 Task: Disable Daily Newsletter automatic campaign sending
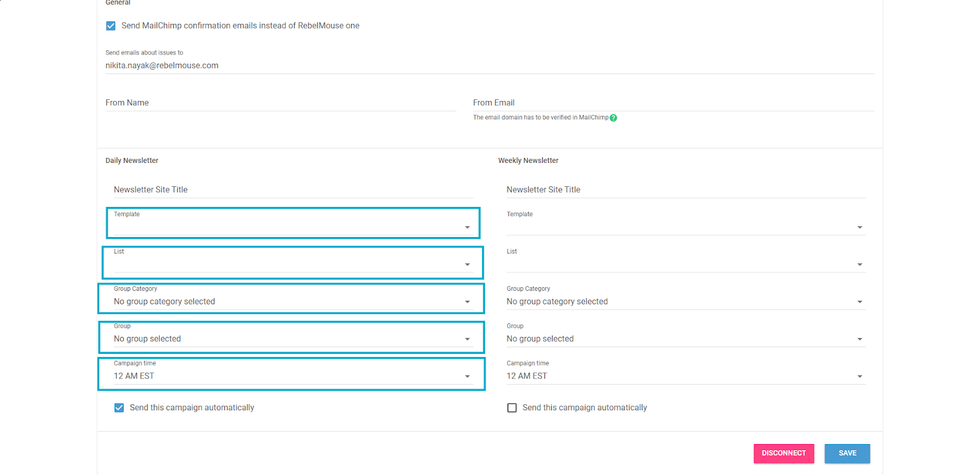(119, 408)
